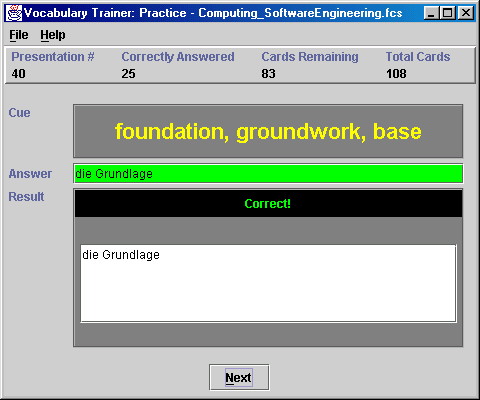This screenshot has width=480, height=400.
Task: Open the File menu
Action: [x=19, y=35]
